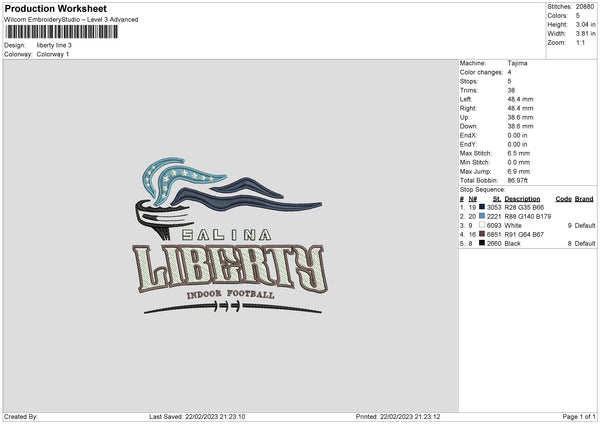Click the Brand column header
Image resolution: width=600 pixels, height=424 pixels.
(584, 199)
